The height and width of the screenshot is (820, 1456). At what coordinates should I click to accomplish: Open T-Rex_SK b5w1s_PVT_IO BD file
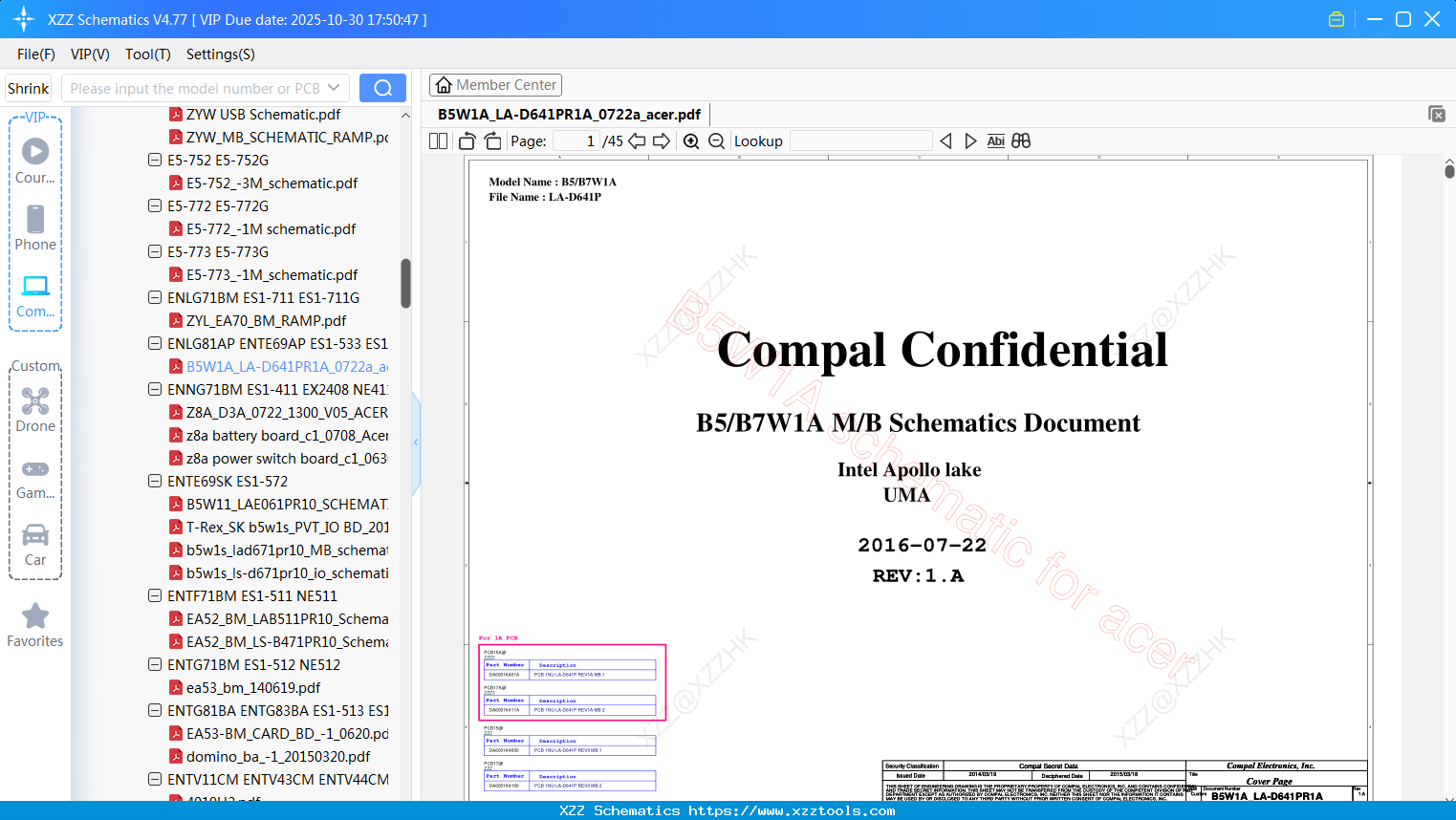coord(287,527)
